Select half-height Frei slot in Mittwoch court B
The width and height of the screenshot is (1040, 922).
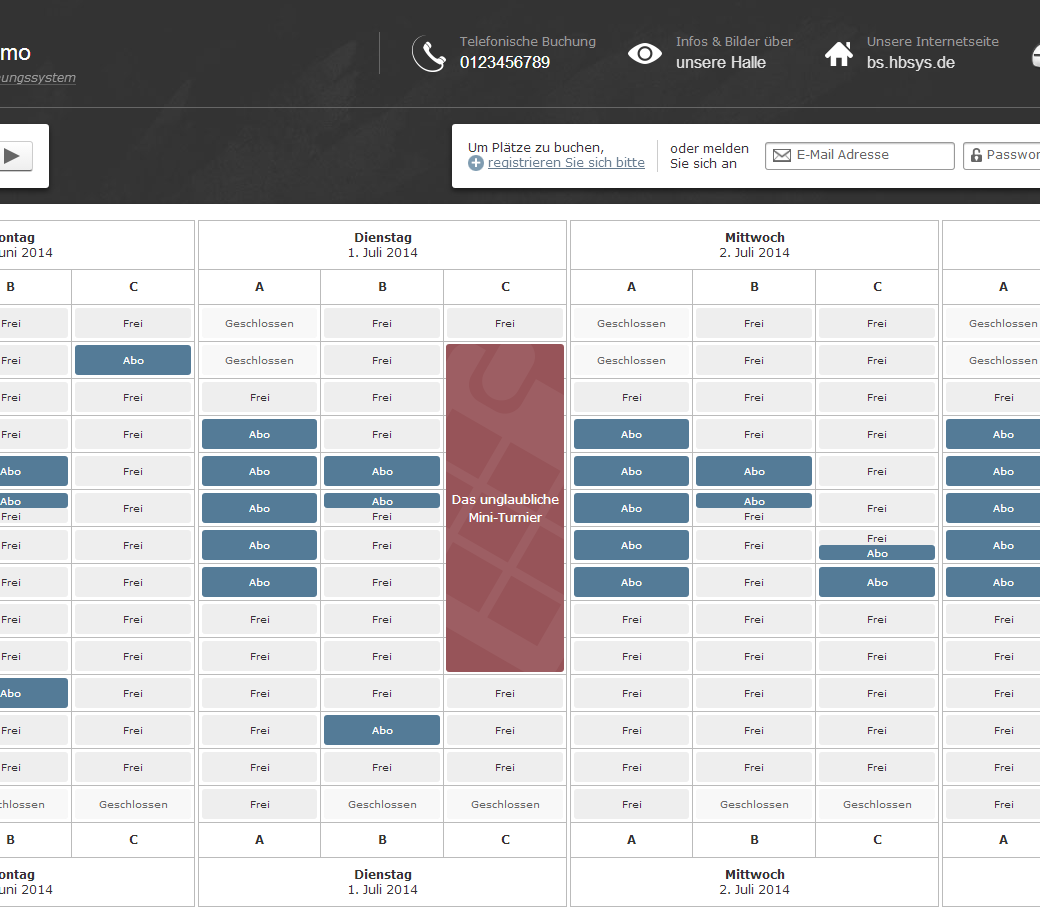[754, 517]
